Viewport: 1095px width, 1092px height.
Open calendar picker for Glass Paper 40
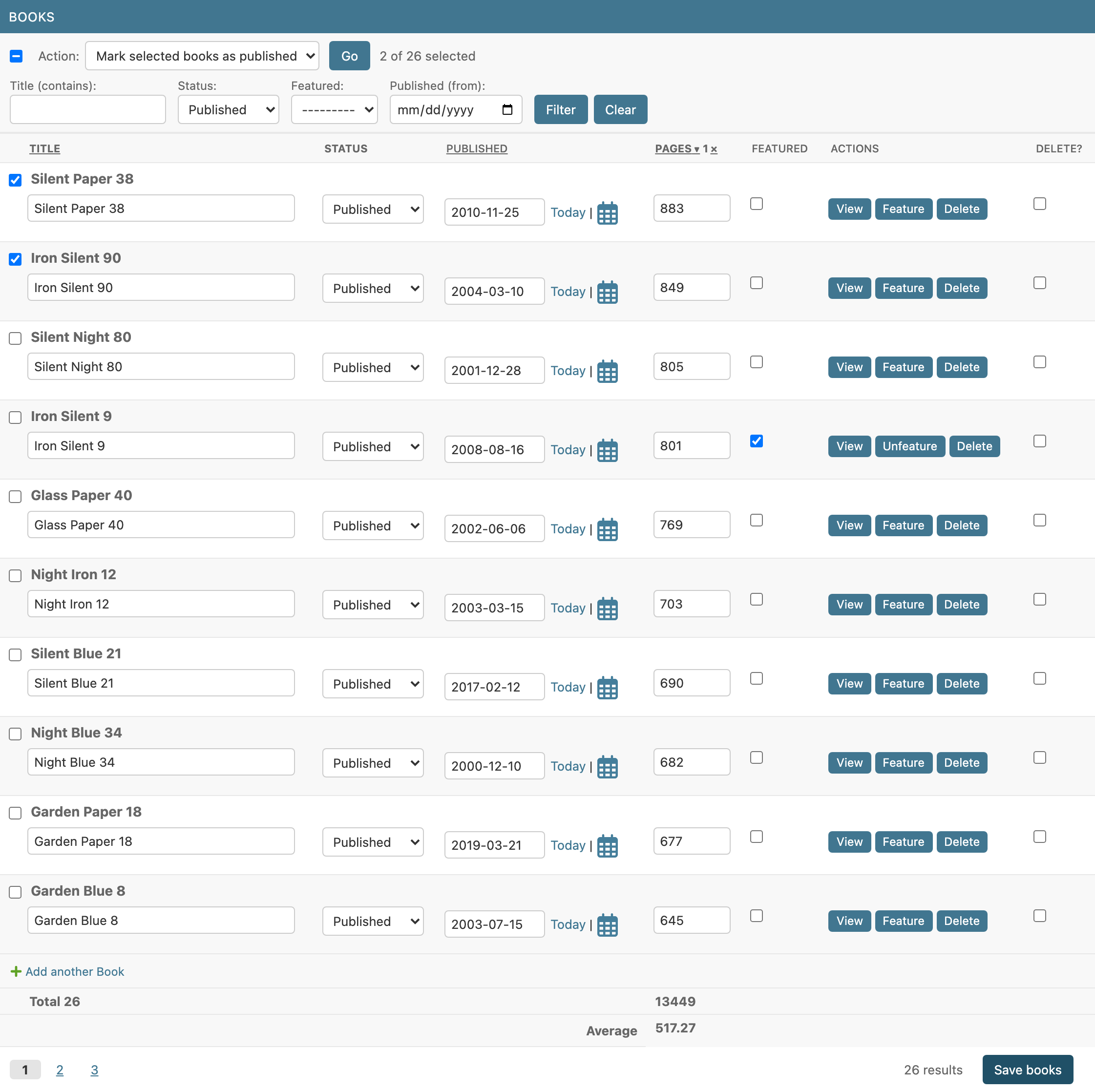click(607, 529)
